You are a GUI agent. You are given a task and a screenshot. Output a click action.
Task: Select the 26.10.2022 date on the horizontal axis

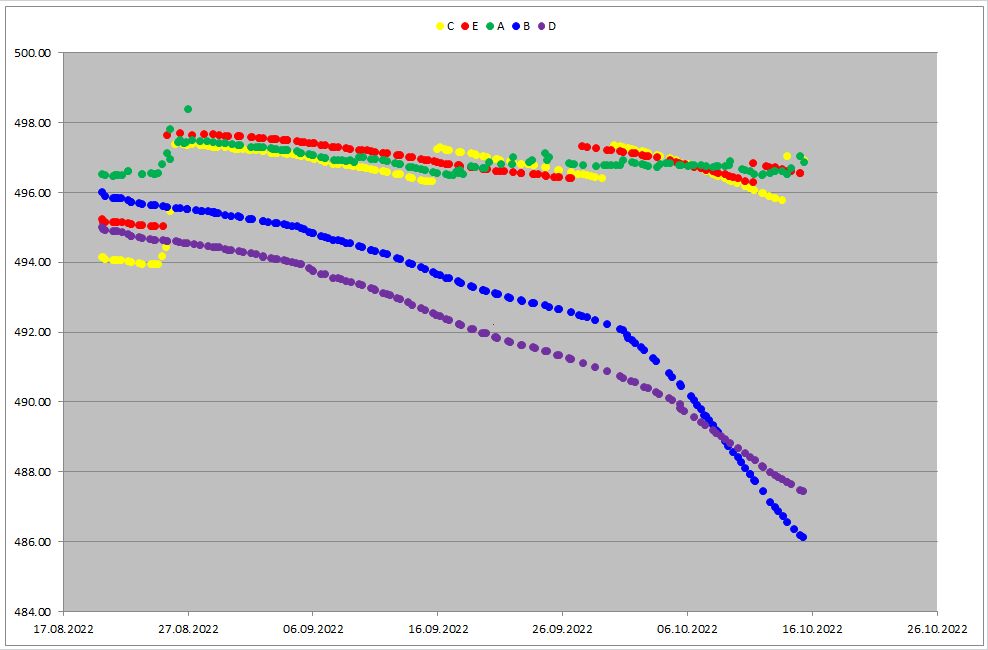(937, 630)
